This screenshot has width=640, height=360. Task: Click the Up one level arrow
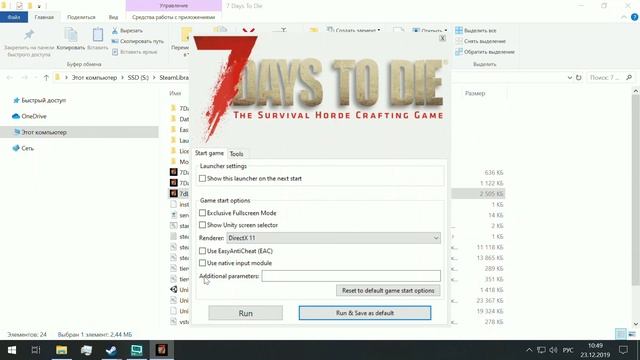pyautogui.click(x=46, y=78)
